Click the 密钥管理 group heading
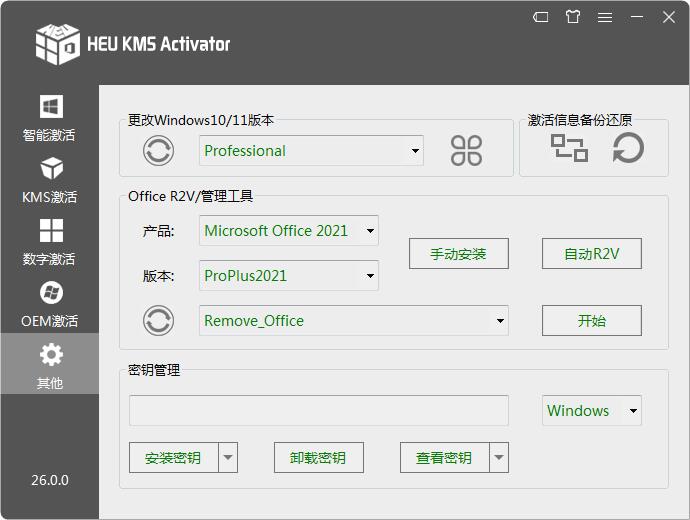Screen dimensions: 690x520 point(154,370)
